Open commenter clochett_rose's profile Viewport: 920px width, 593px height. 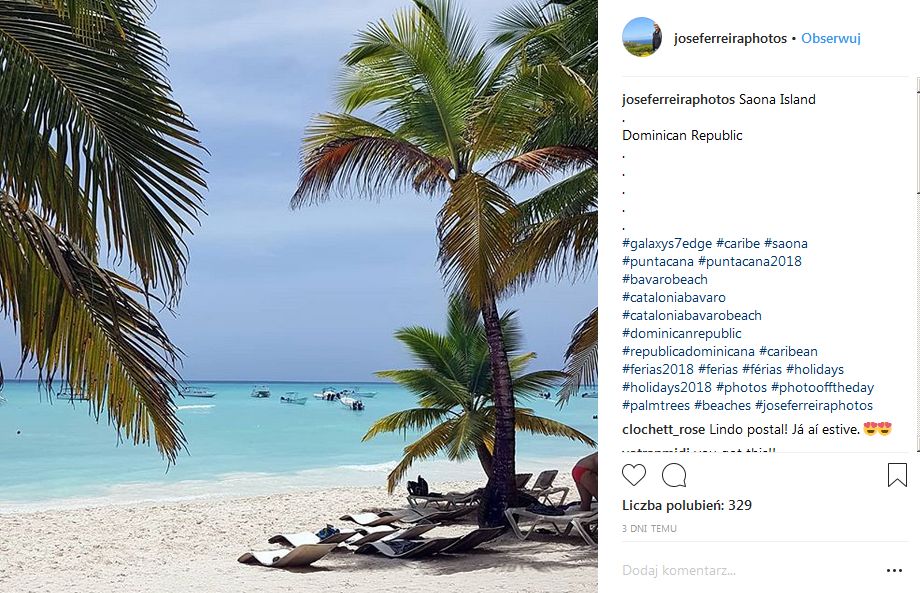tap(663, 429)
